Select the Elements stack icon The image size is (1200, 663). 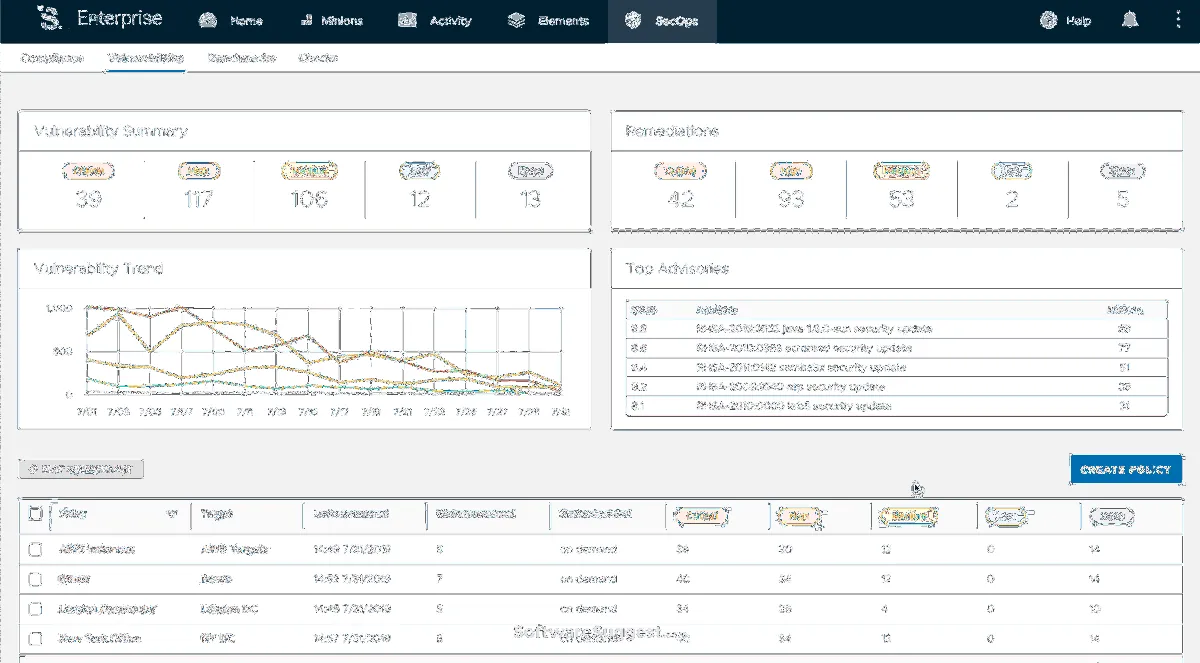516,20
